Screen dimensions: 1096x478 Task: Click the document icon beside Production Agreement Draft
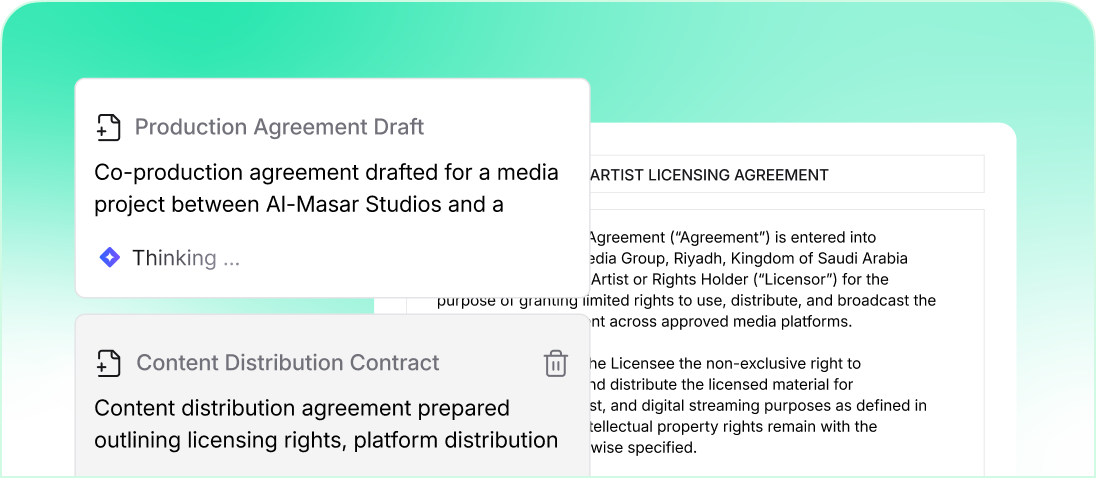[108, 128]
